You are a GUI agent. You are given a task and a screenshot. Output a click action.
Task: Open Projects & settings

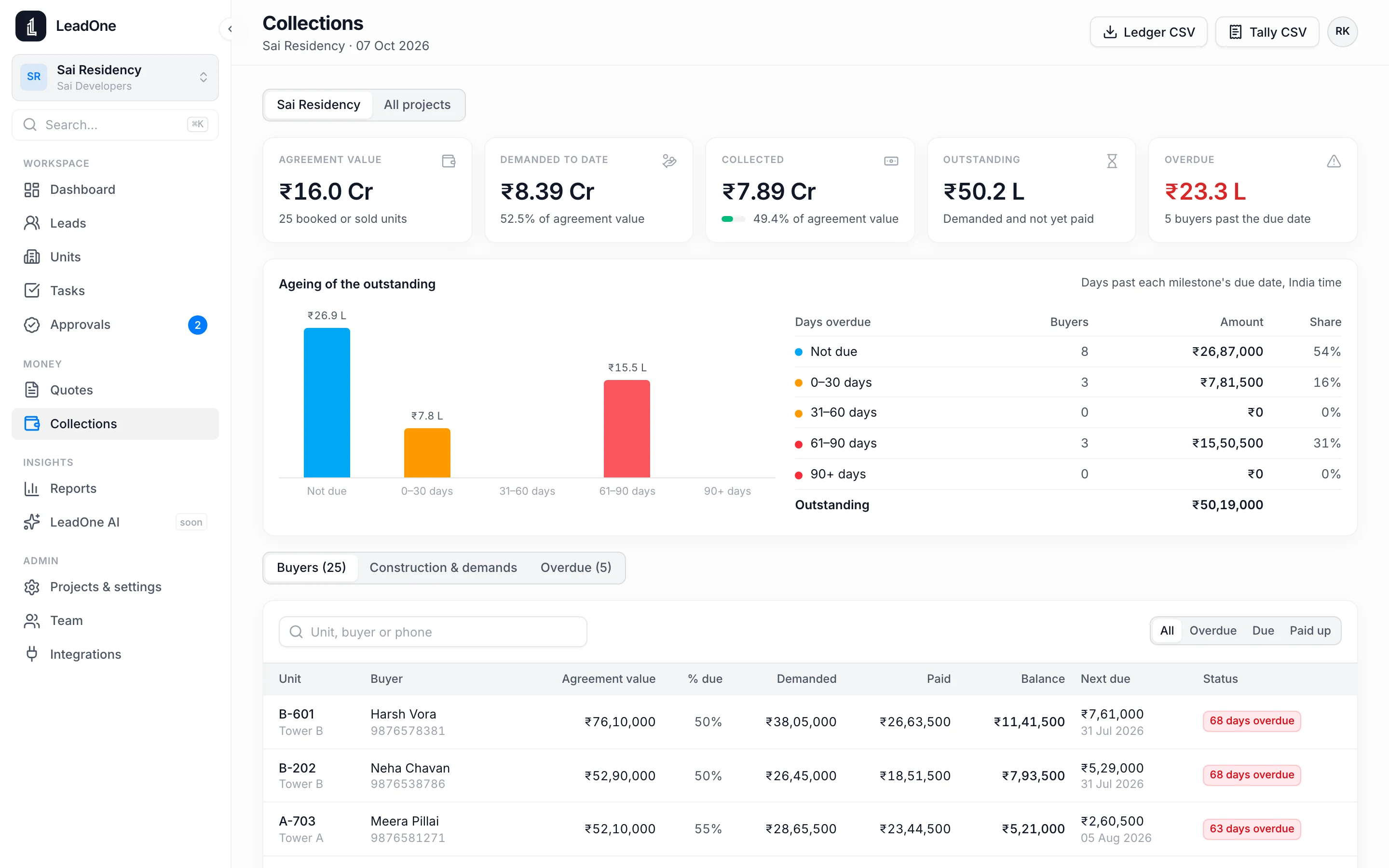(x=115, y=587)
